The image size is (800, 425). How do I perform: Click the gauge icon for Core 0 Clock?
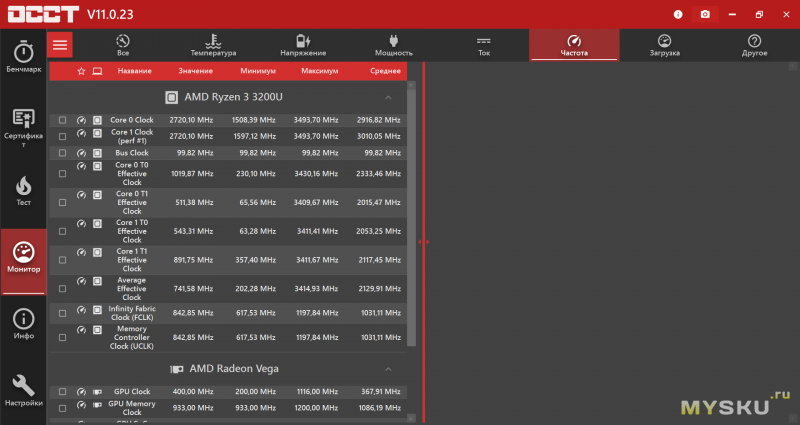click(81, 120)
